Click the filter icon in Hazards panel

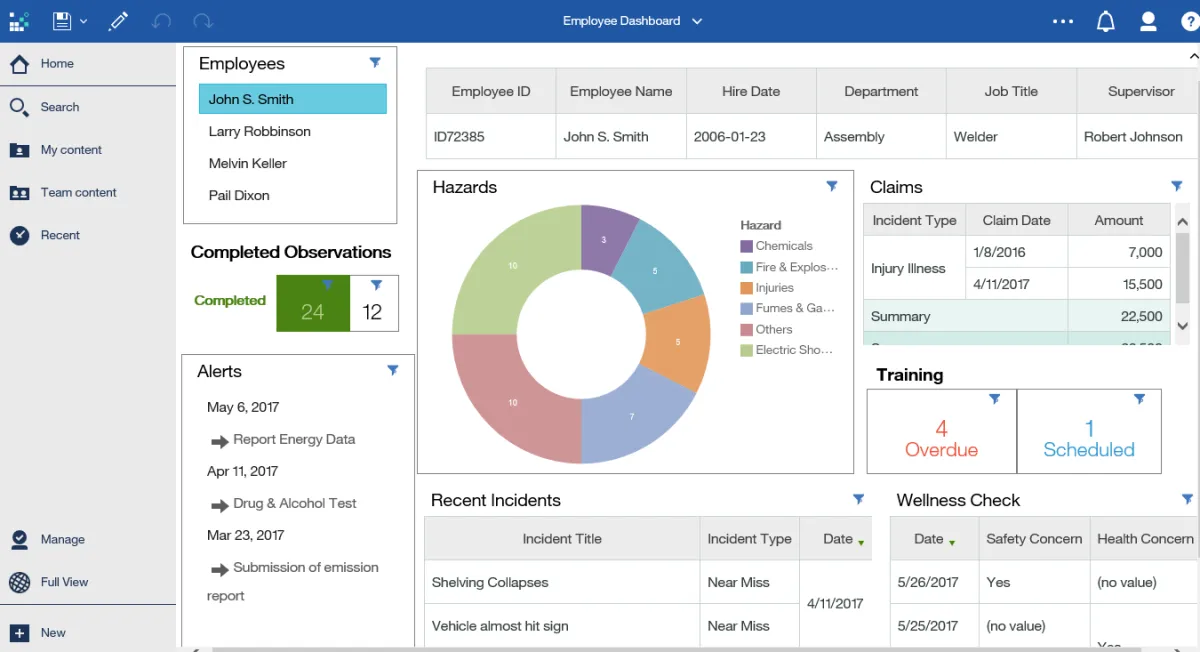(832, 186)
